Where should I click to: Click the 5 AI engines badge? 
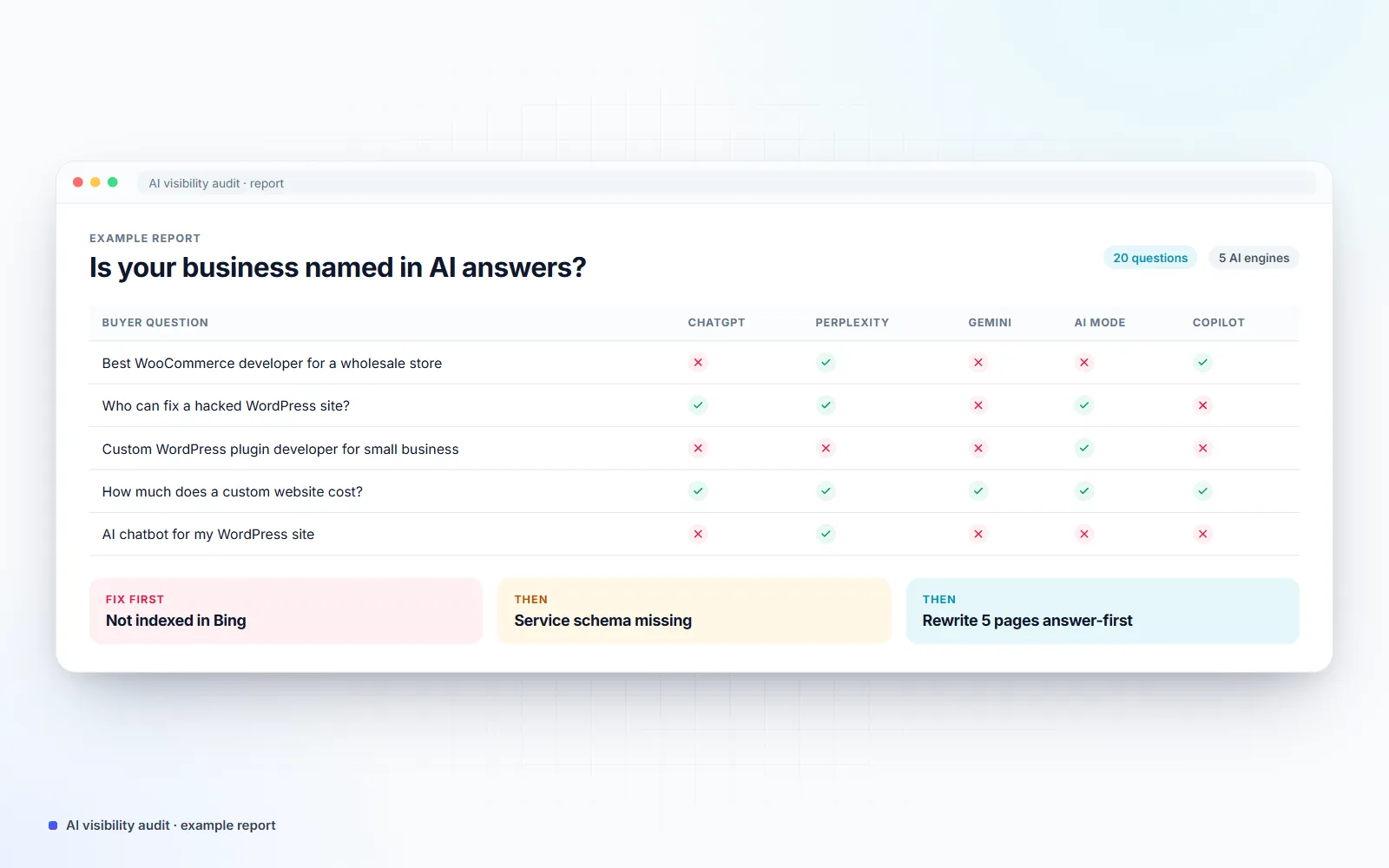(1254, 258)
